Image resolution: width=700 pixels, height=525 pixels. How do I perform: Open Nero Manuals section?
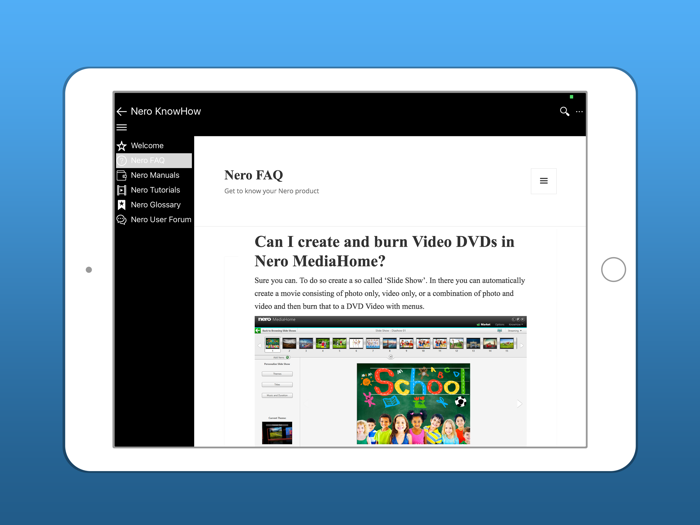coord(155,175)
